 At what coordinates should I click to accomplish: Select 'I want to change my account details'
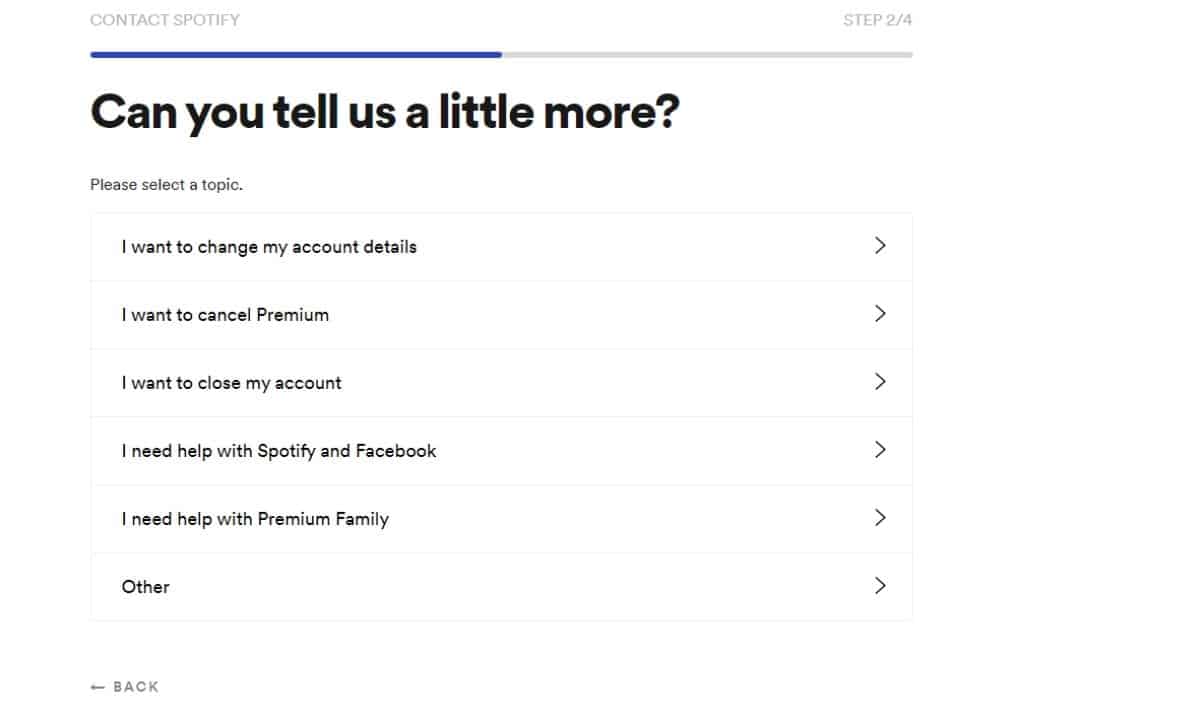pos(269,247)
